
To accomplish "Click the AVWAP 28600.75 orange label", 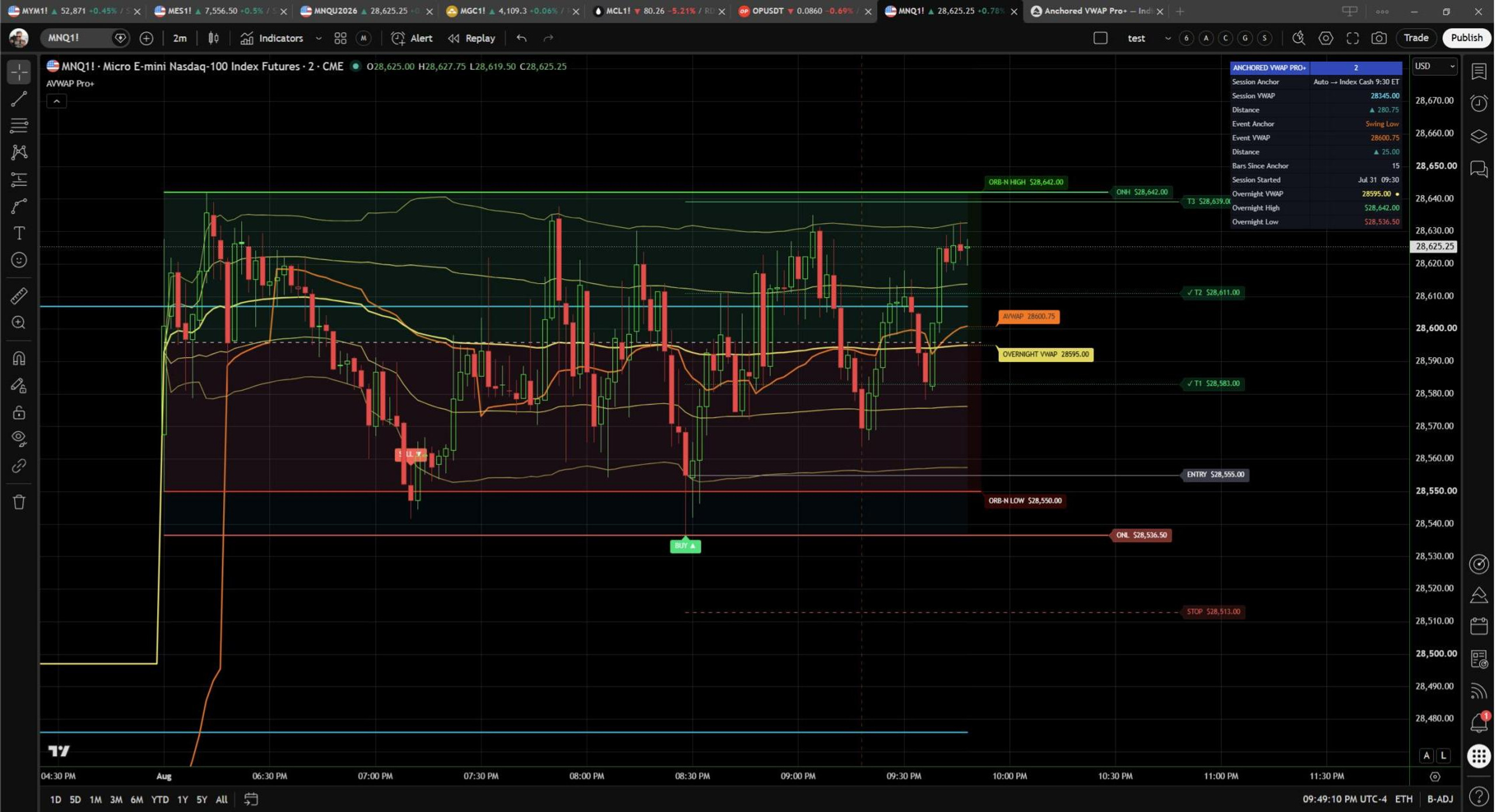I will (x=1028, y=316).
